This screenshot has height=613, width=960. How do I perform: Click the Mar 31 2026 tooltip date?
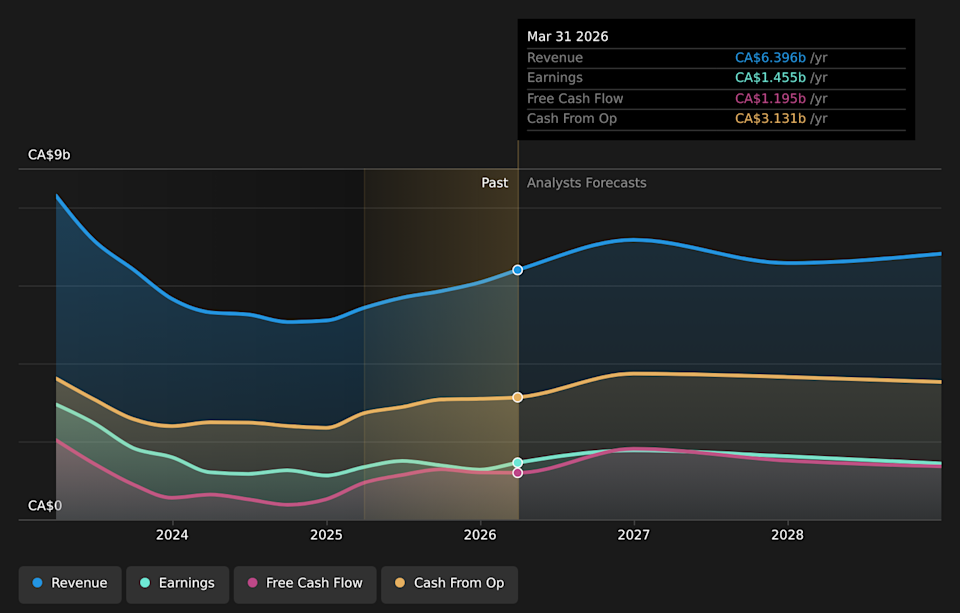(568, 37)
